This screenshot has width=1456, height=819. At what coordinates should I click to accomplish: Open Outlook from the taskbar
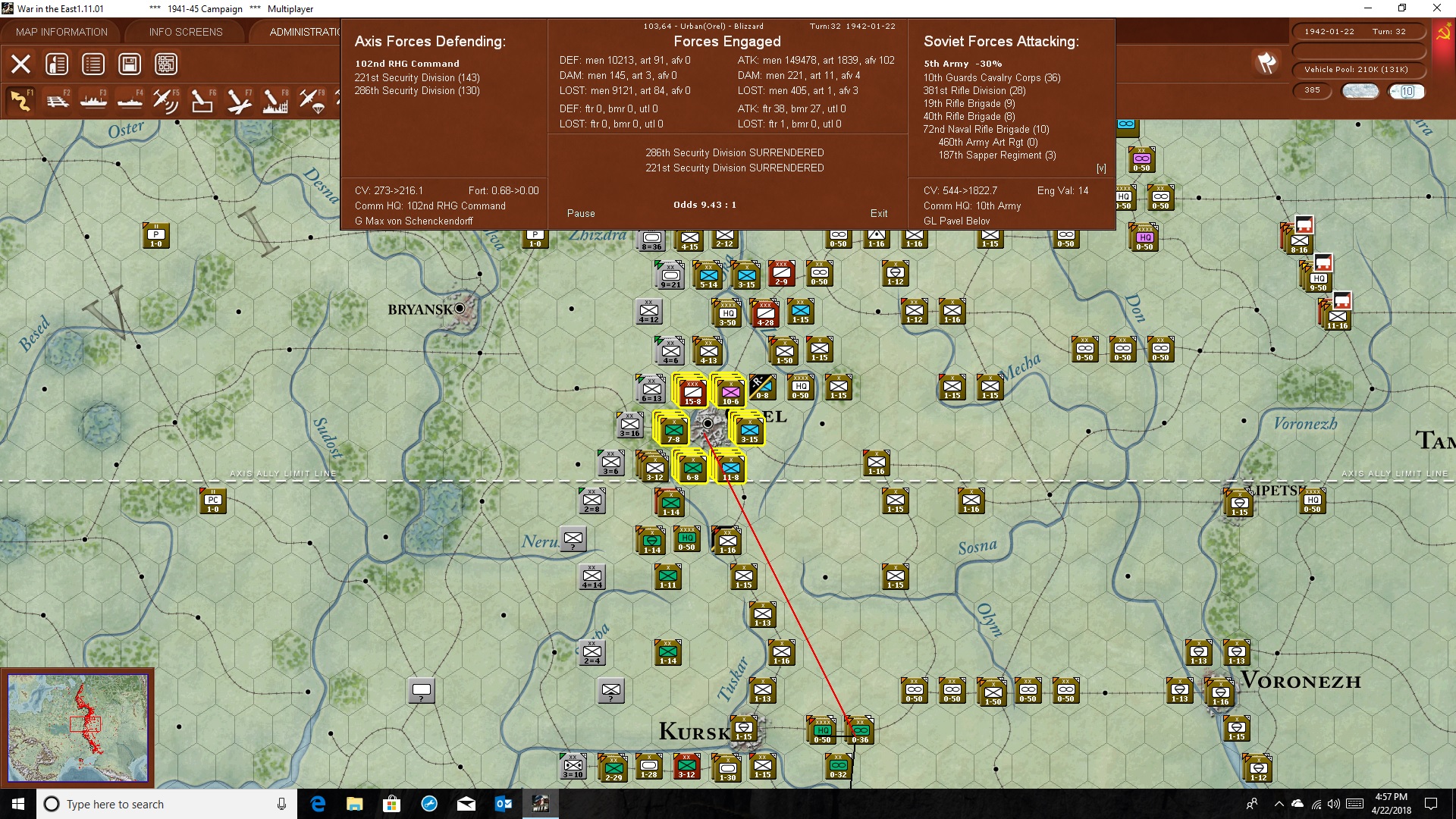[x=504, y=804]
